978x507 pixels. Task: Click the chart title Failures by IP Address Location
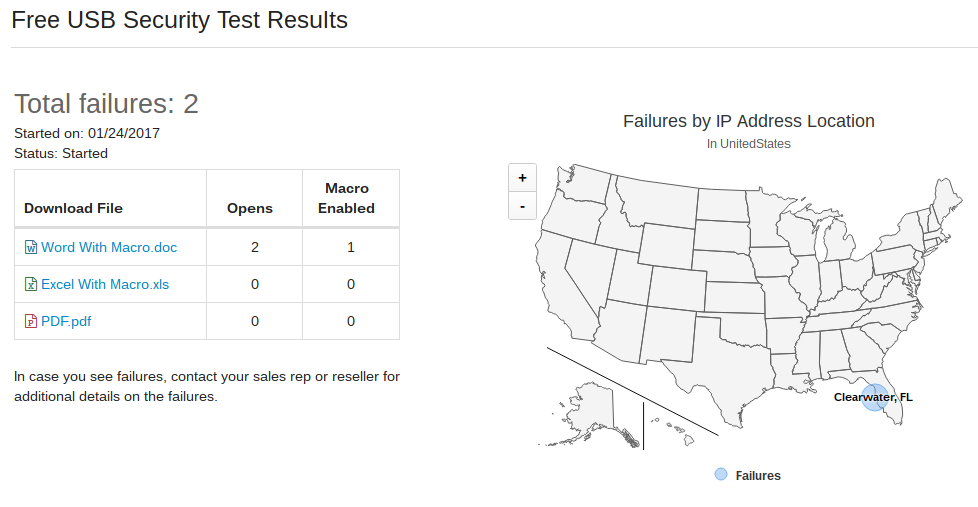tap(748, 121)
